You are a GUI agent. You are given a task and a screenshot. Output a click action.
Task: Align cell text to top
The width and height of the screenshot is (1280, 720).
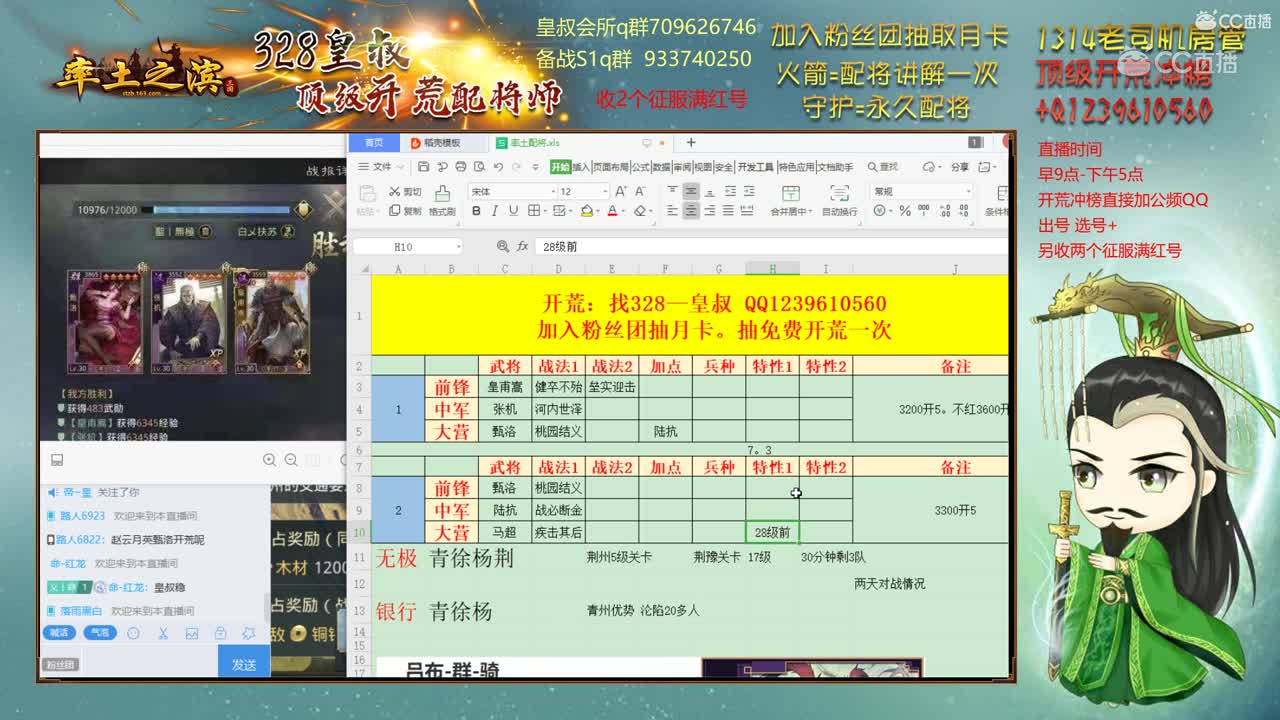672,190
